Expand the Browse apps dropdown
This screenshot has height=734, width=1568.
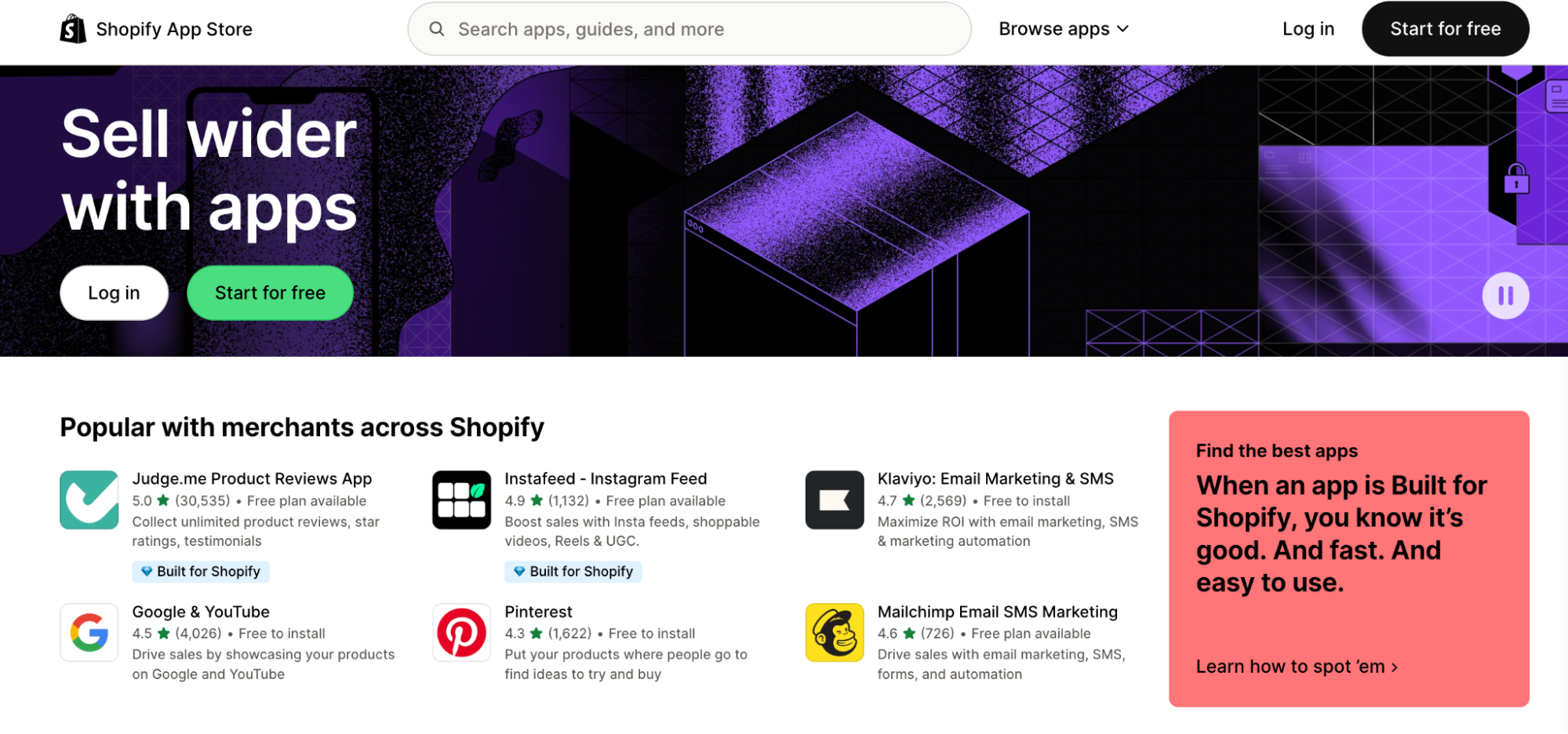point(1064,29)
